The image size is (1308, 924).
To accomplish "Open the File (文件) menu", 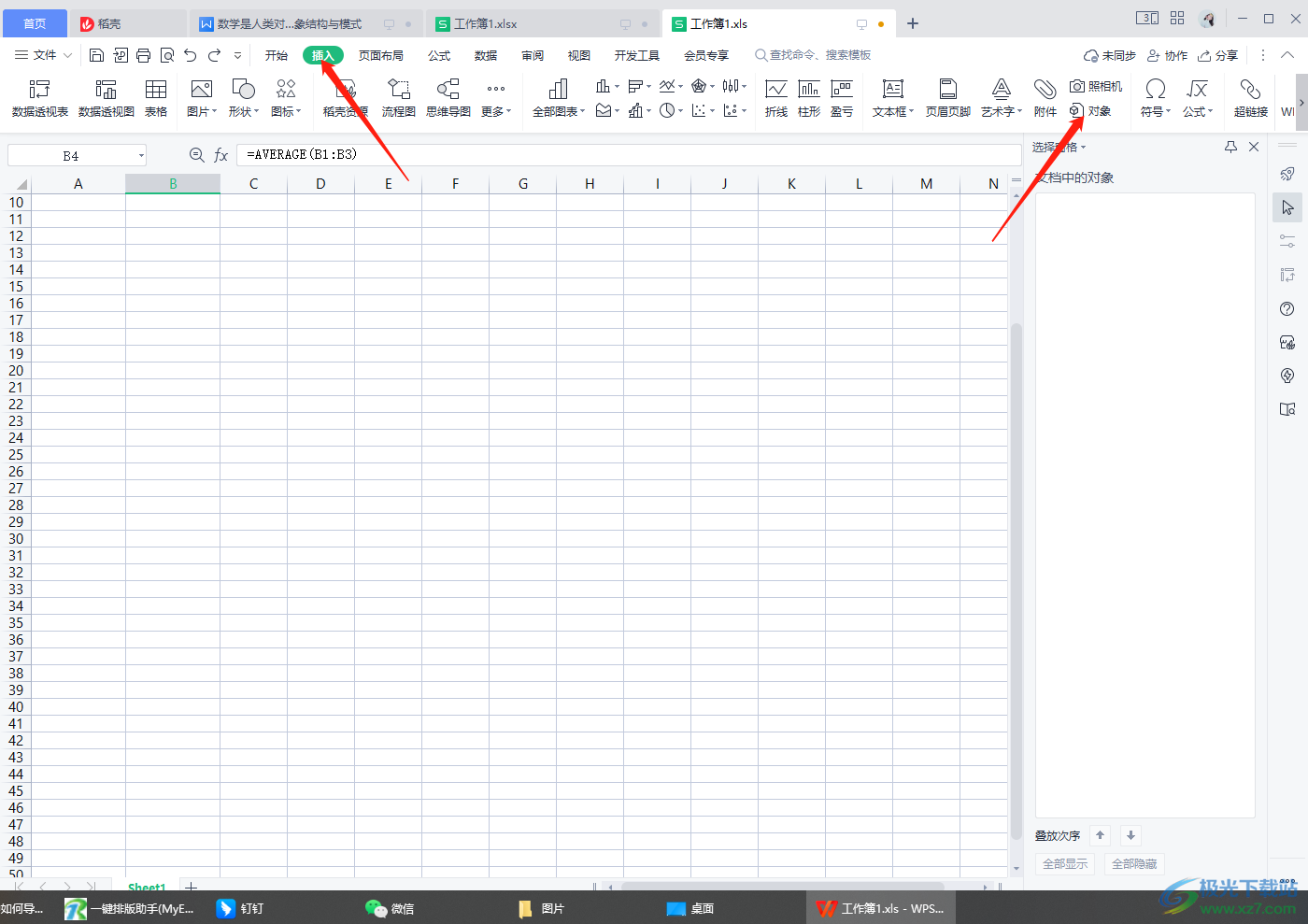I will click(x=42, y=55).
